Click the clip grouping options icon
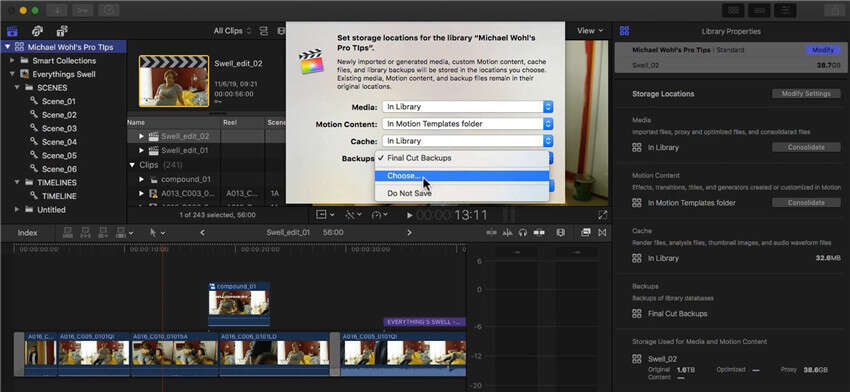850x392 pixels. [x=265, y=31]
